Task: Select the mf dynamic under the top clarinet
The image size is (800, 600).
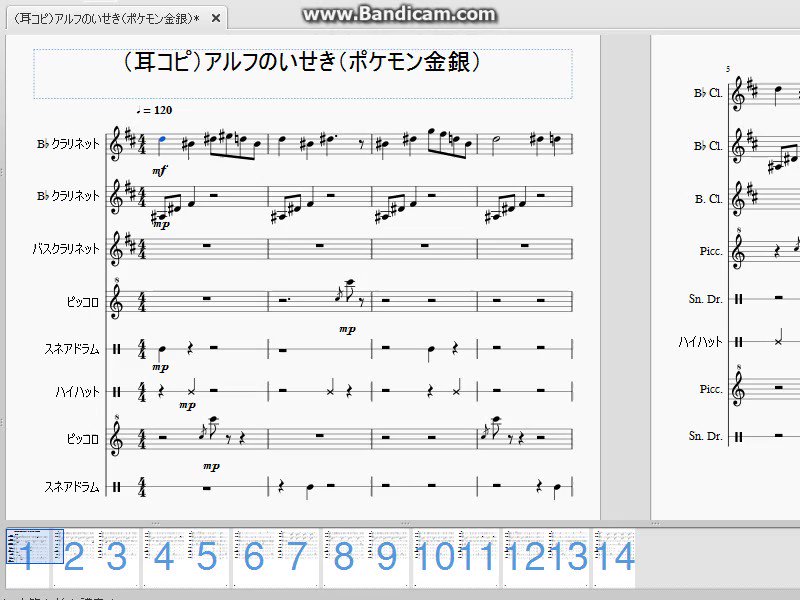Action: [x=160, y=171]
